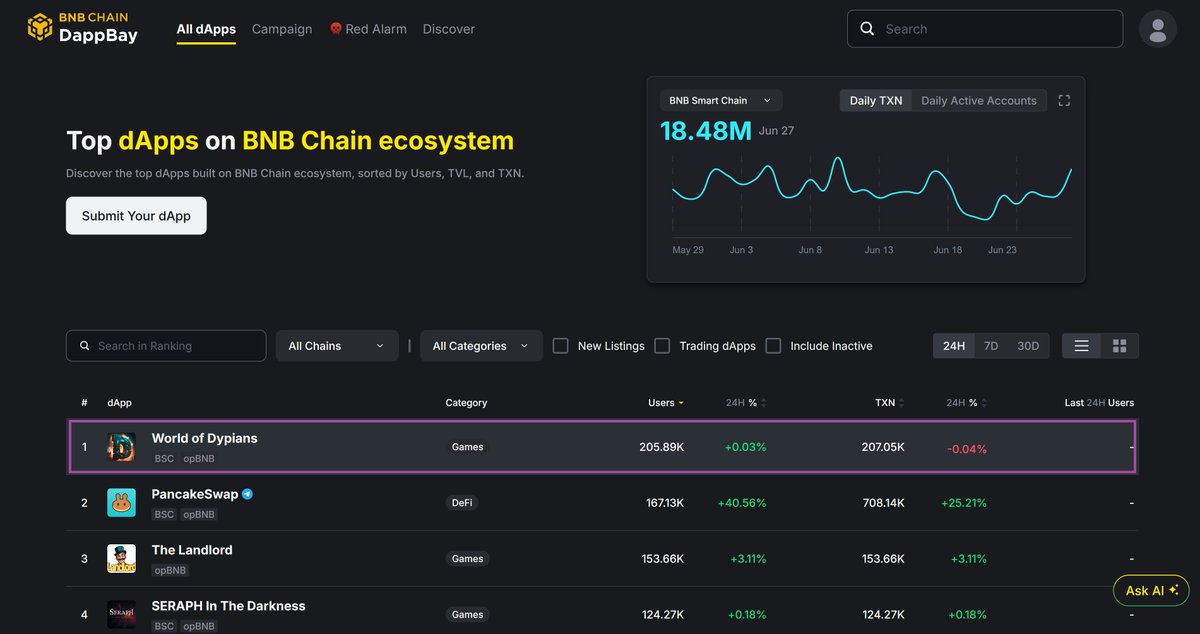
Task: Click PancakeSwap DeFi category tag
Action: (462, 503)
